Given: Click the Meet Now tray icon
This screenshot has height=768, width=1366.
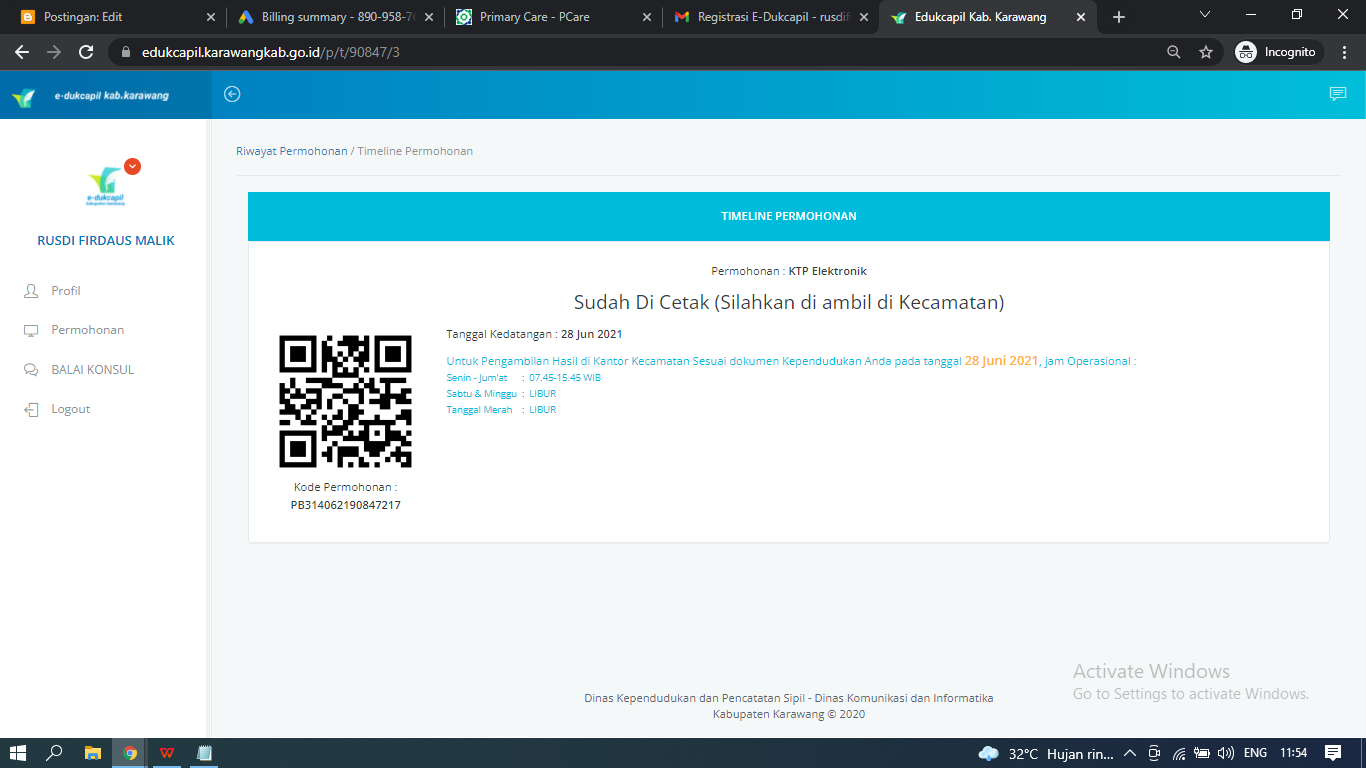Looking at the screenshot, I should [x=1155, y=753].
